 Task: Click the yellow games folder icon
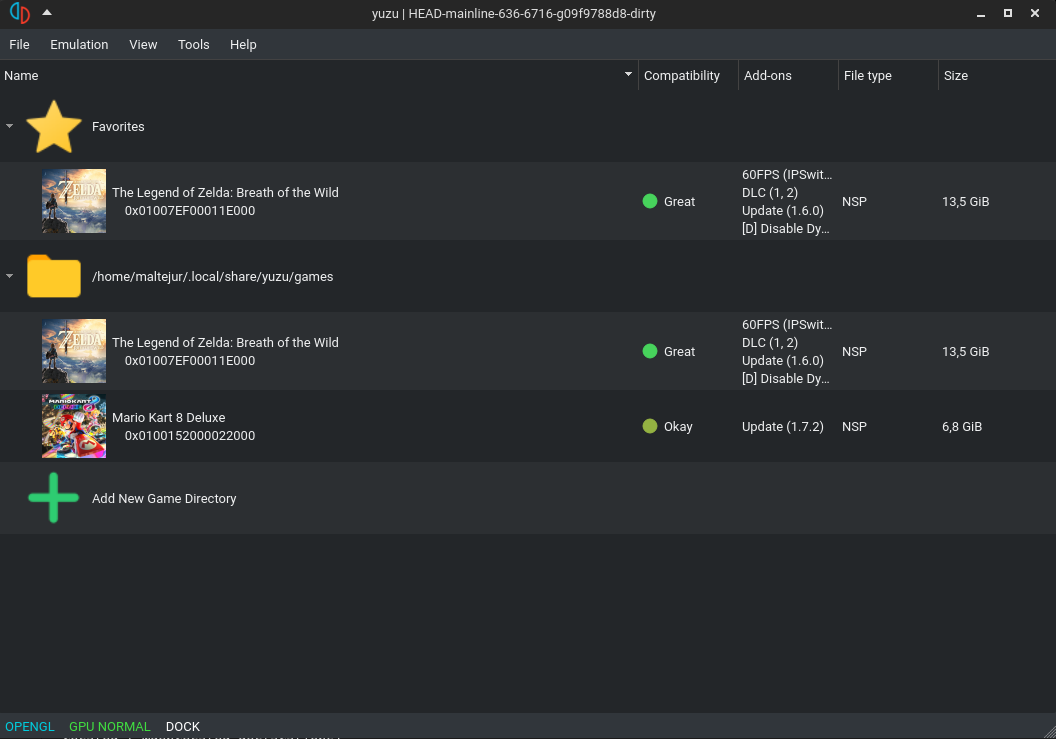click(54, 276)
